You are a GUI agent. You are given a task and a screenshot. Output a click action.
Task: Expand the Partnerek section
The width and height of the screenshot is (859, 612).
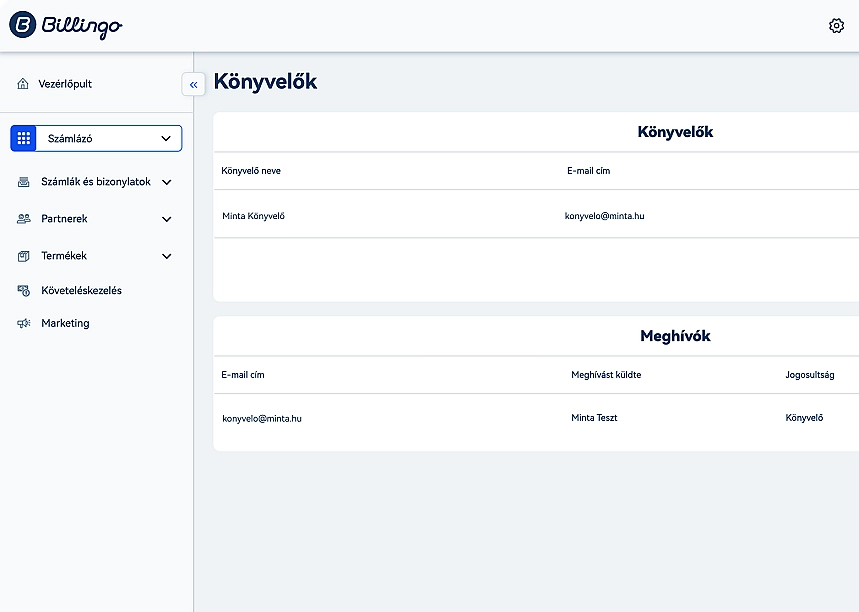pyautogui.click(x=166, y=219)
